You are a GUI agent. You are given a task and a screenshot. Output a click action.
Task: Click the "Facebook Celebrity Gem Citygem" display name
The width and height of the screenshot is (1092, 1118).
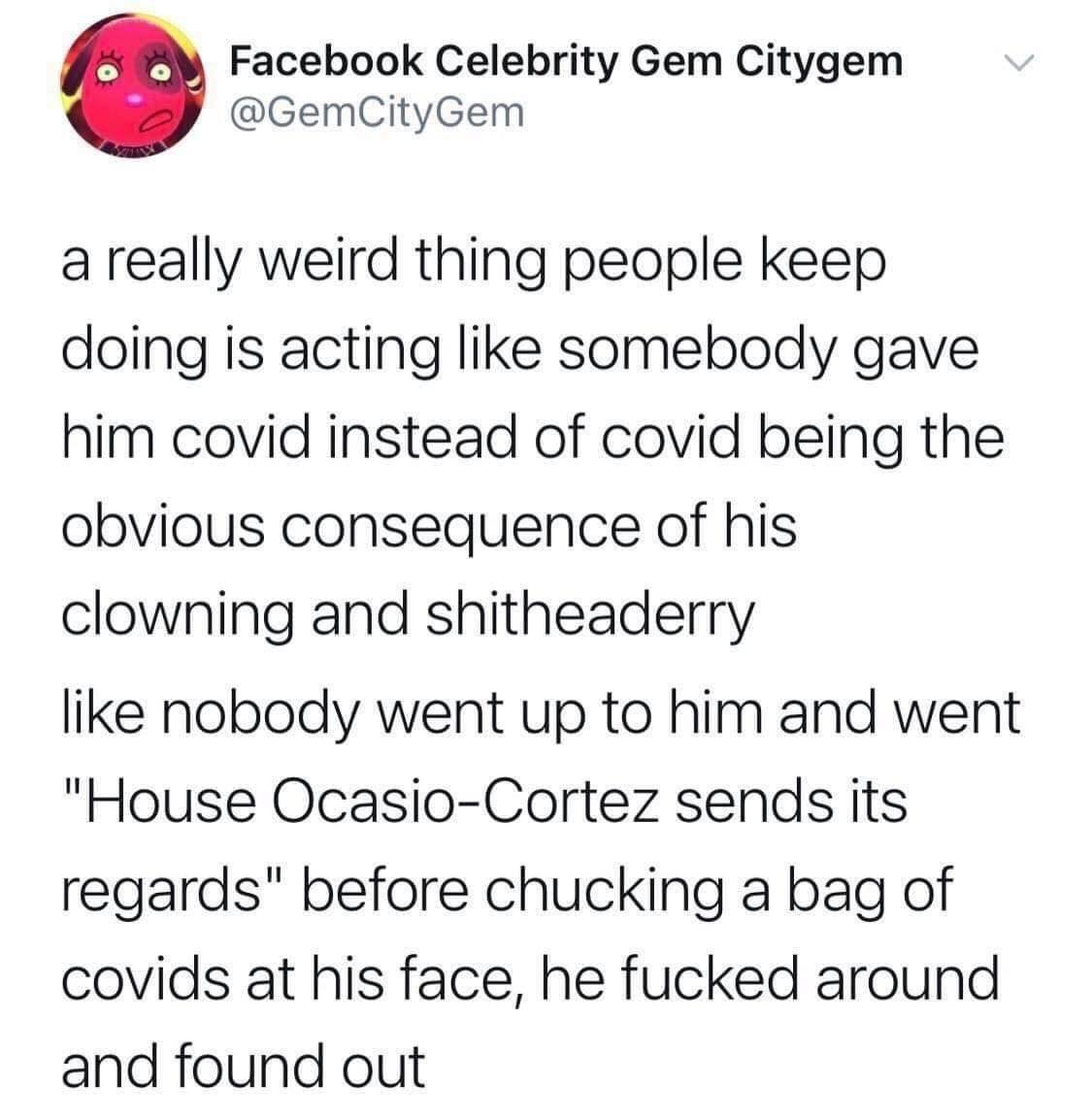coord(565,63)
